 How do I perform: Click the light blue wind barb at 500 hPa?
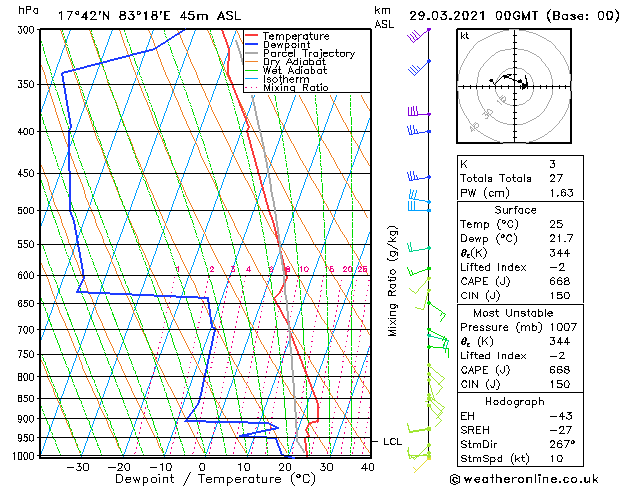[x=419, y=207]
